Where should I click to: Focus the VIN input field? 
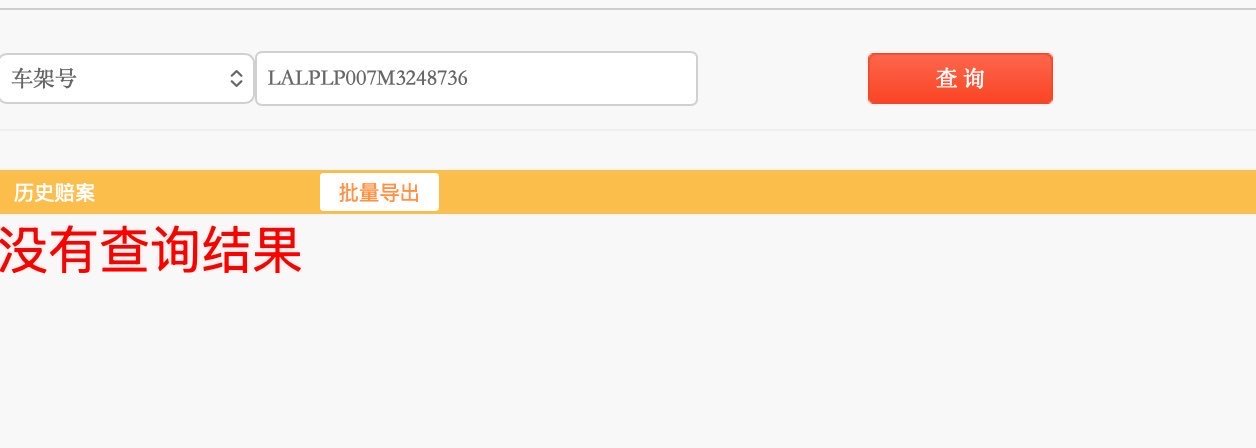tap(476, 78)
